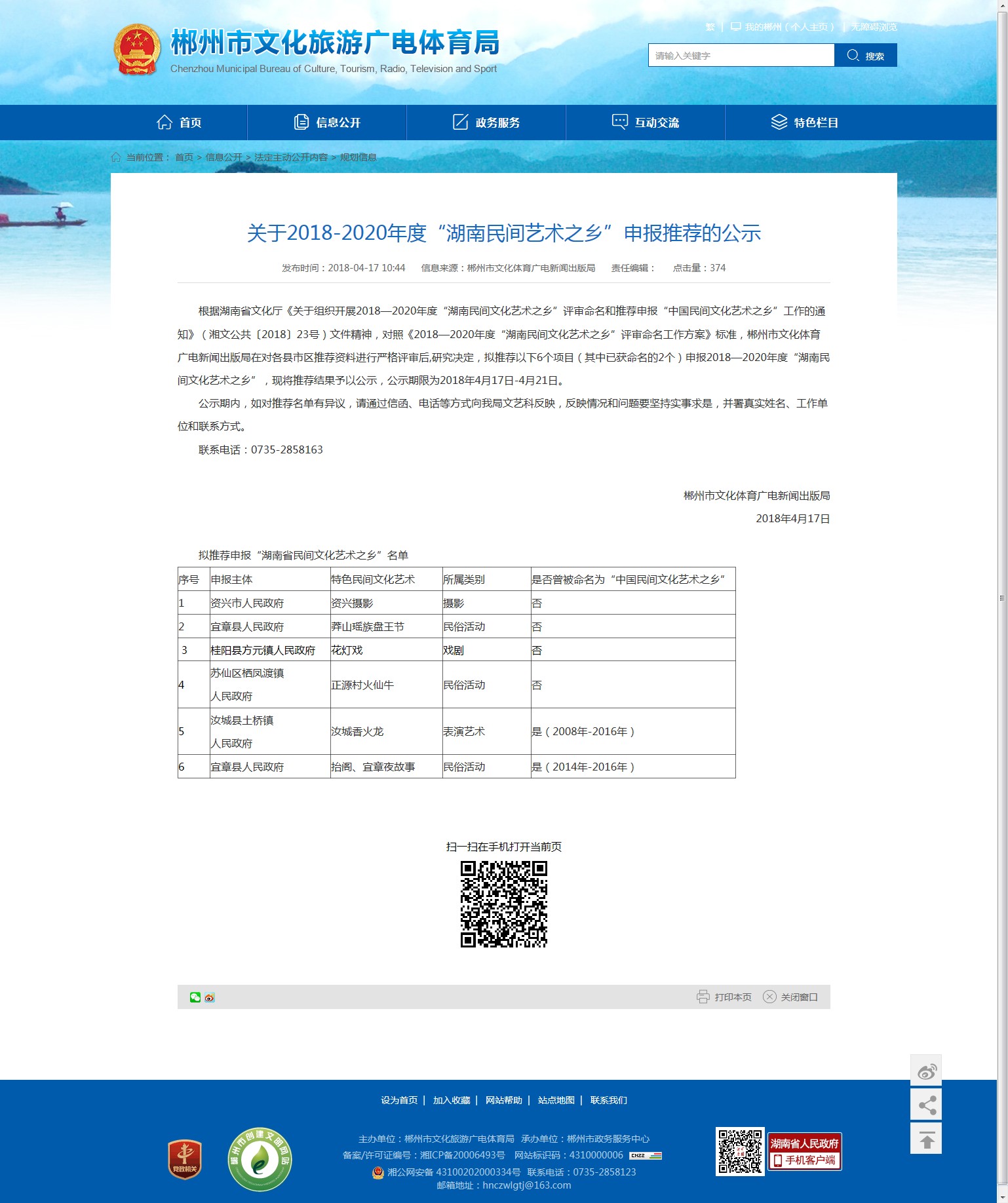The width and height of the screenshot is (1008, 1203).
Task: Click the back-to-top arrow button
Action: click(926, 1139)
